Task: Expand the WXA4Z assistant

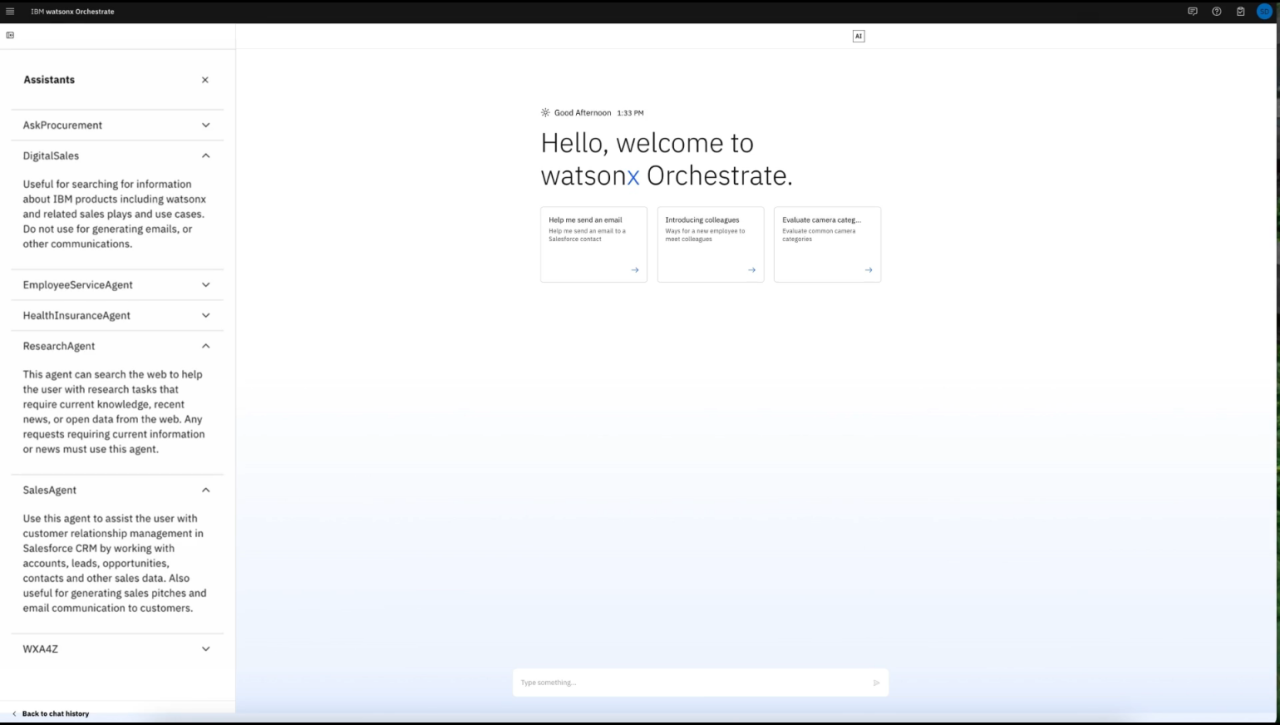Action: point(206,649)
